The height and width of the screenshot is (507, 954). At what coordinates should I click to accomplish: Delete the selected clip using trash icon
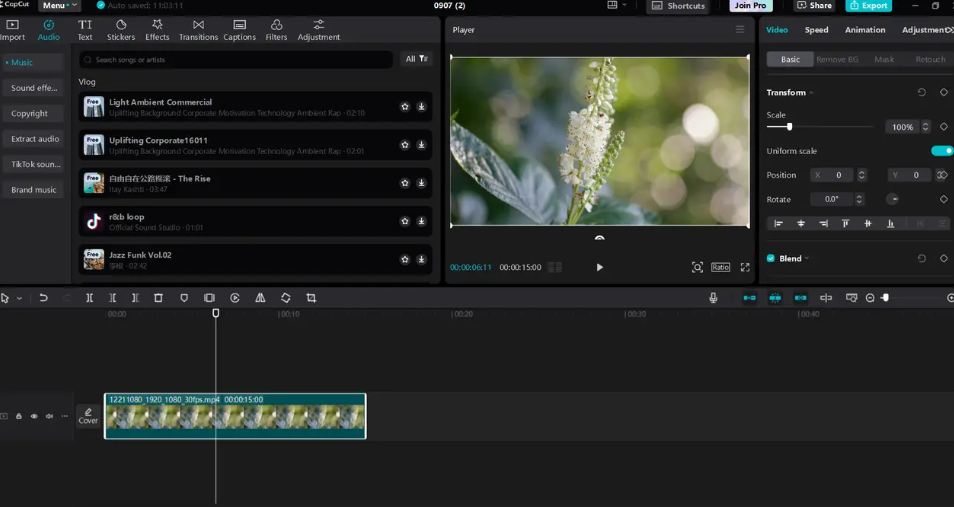(158, 298)
